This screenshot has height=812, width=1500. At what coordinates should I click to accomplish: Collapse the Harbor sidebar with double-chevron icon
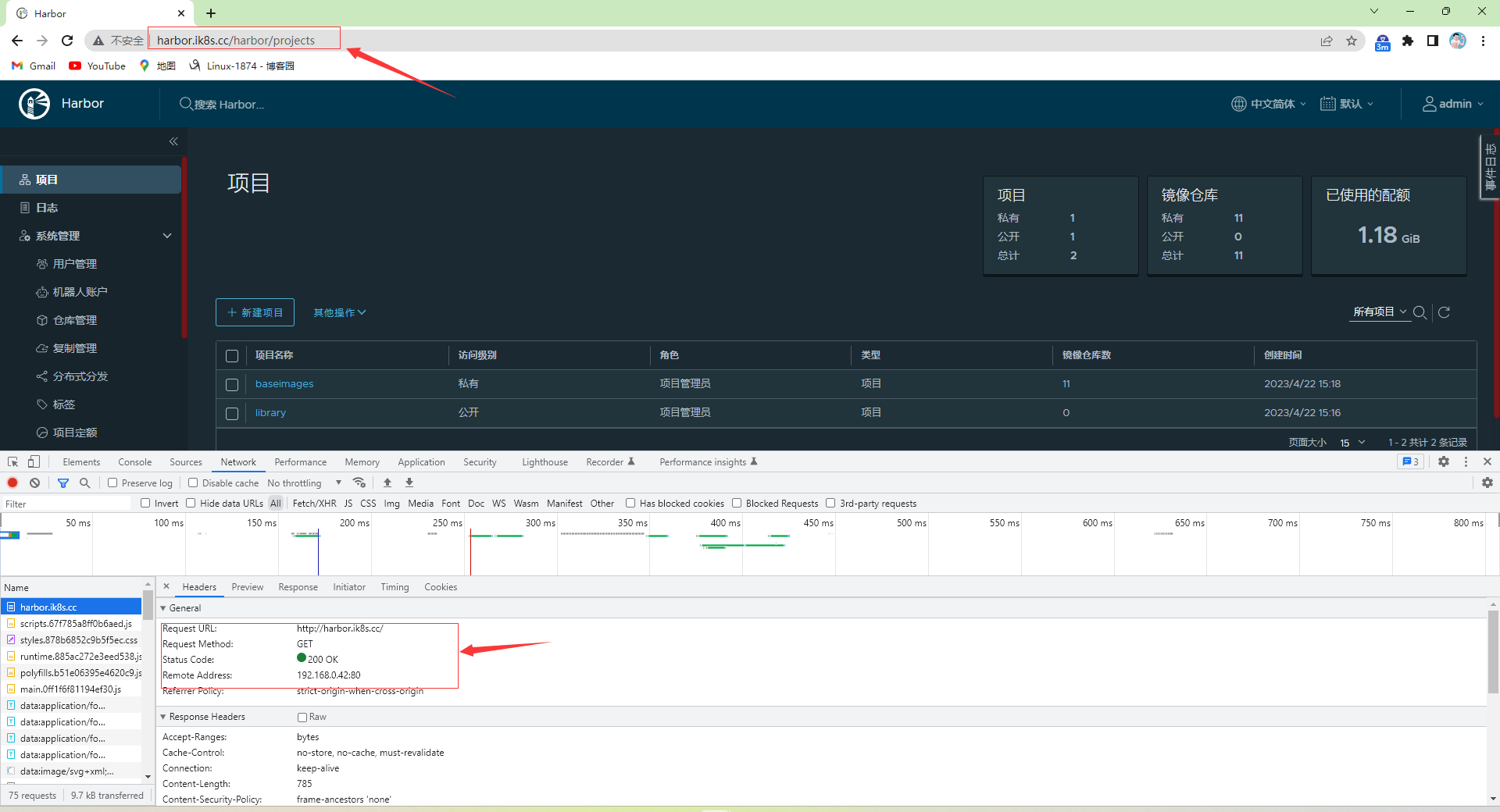click(x=173, y=141)
